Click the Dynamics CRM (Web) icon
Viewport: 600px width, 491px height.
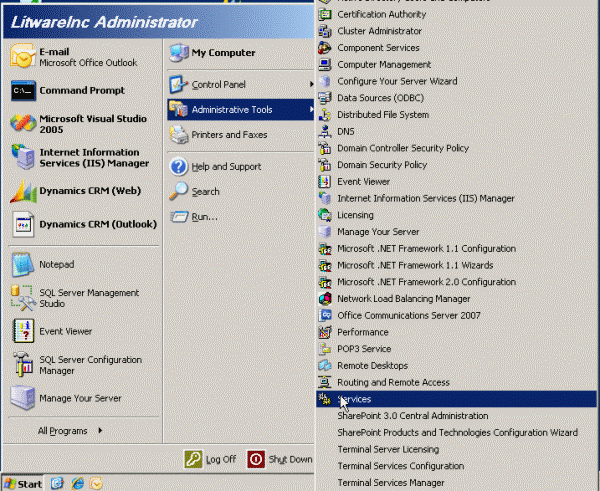[x=23, y=191]
